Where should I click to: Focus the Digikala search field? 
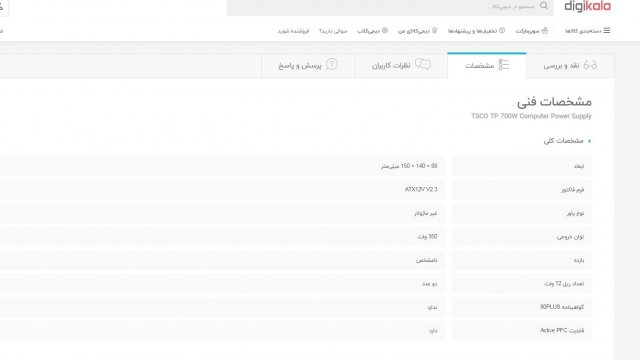[x=390, y=7]
